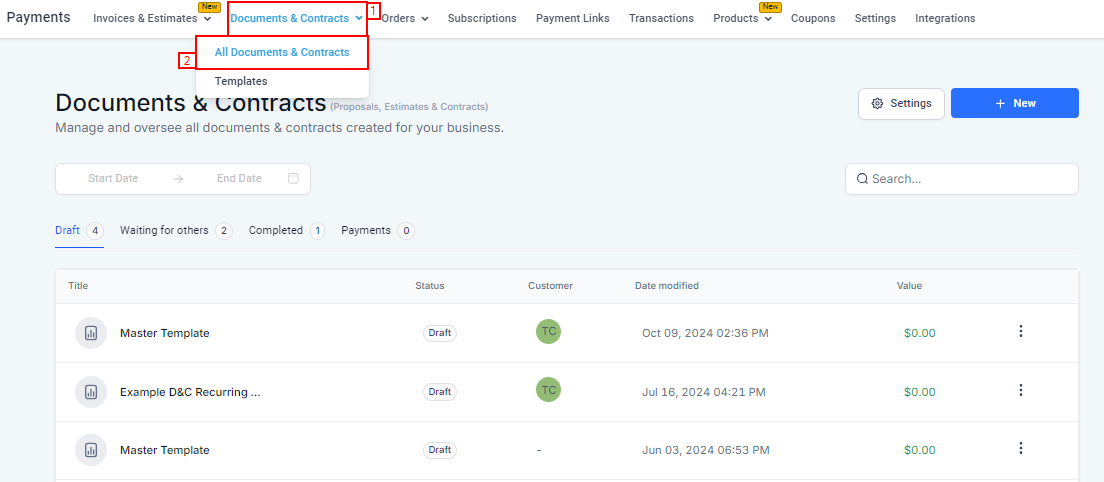Click the blue New button

[1015, 103]
